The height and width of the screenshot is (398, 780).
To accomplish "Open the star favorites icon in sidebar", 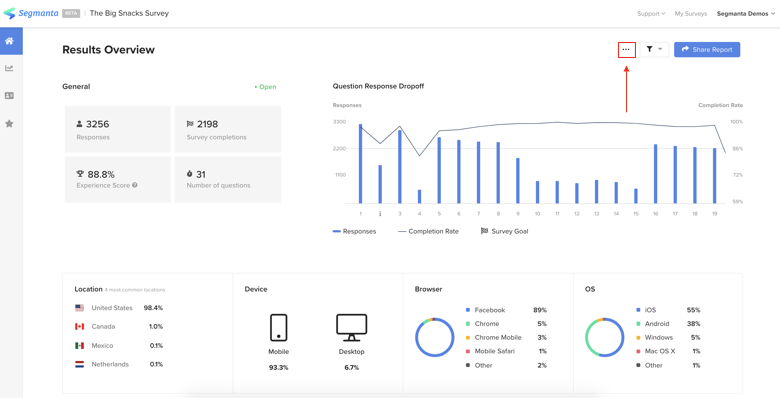I will pos(9,123).
